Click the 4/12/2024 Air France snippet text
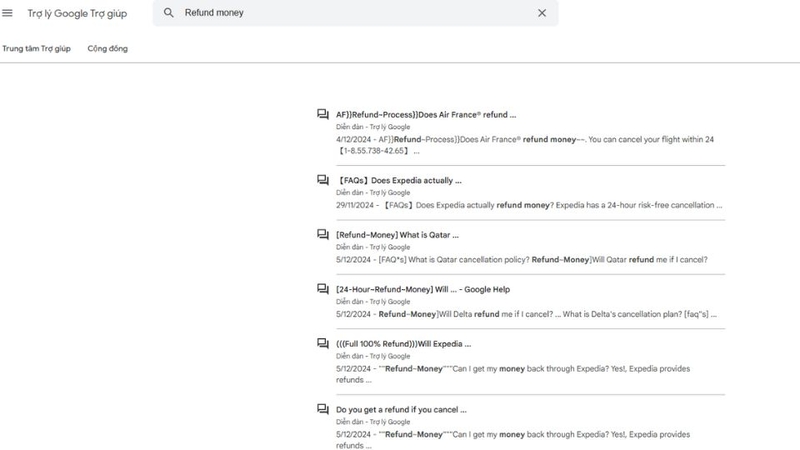The image size is (800, 450). click(x=525, y=145)
